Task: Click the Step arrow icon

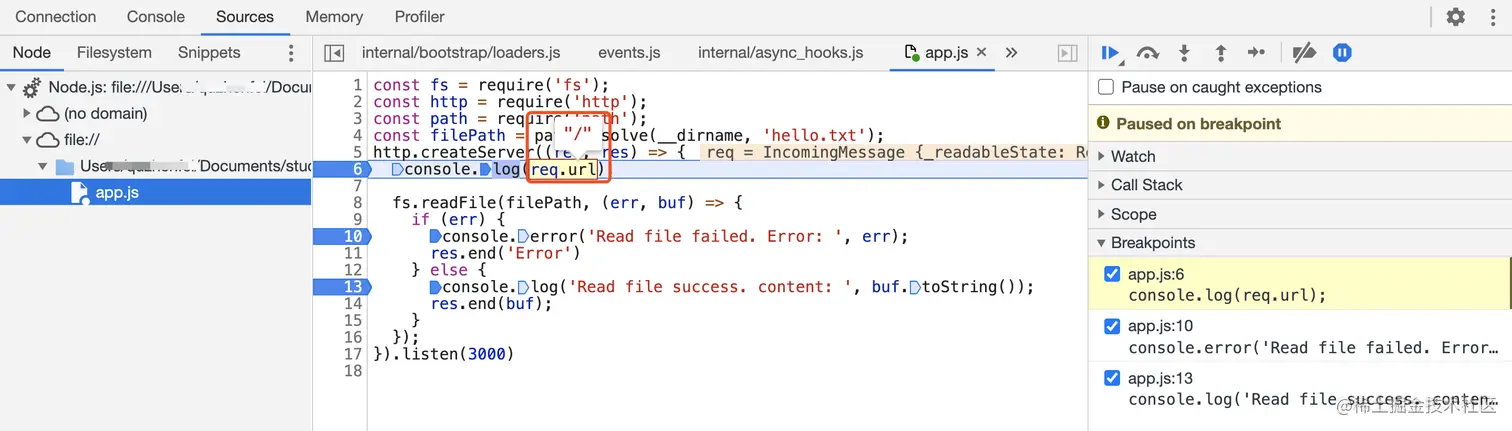Action: [1257, 53]
